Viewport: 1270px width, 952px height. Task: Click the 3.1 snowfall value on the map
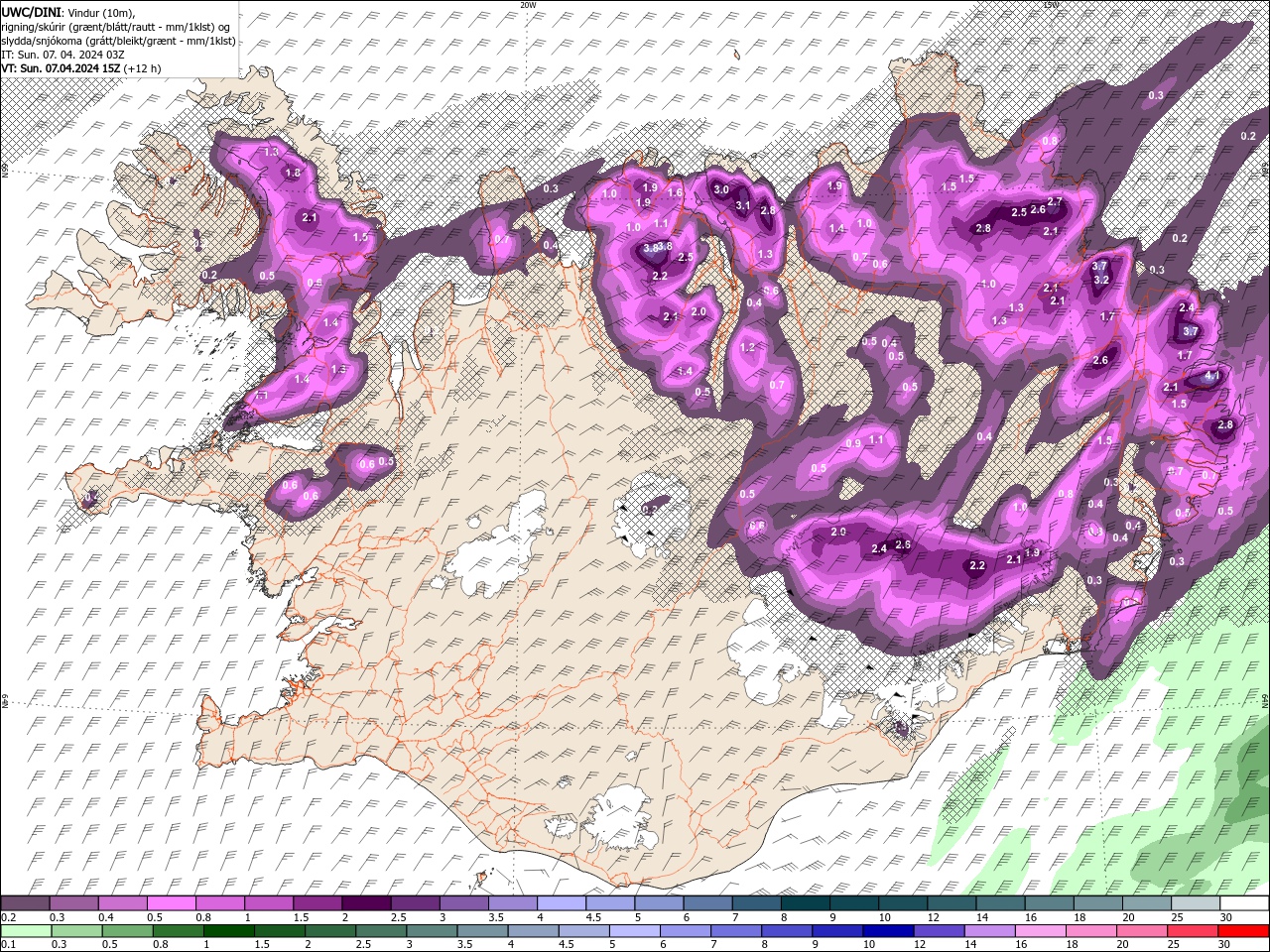743,205
